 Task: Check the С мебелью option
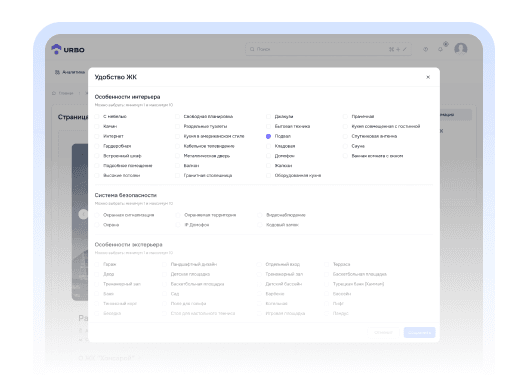(x=97, y=116)
